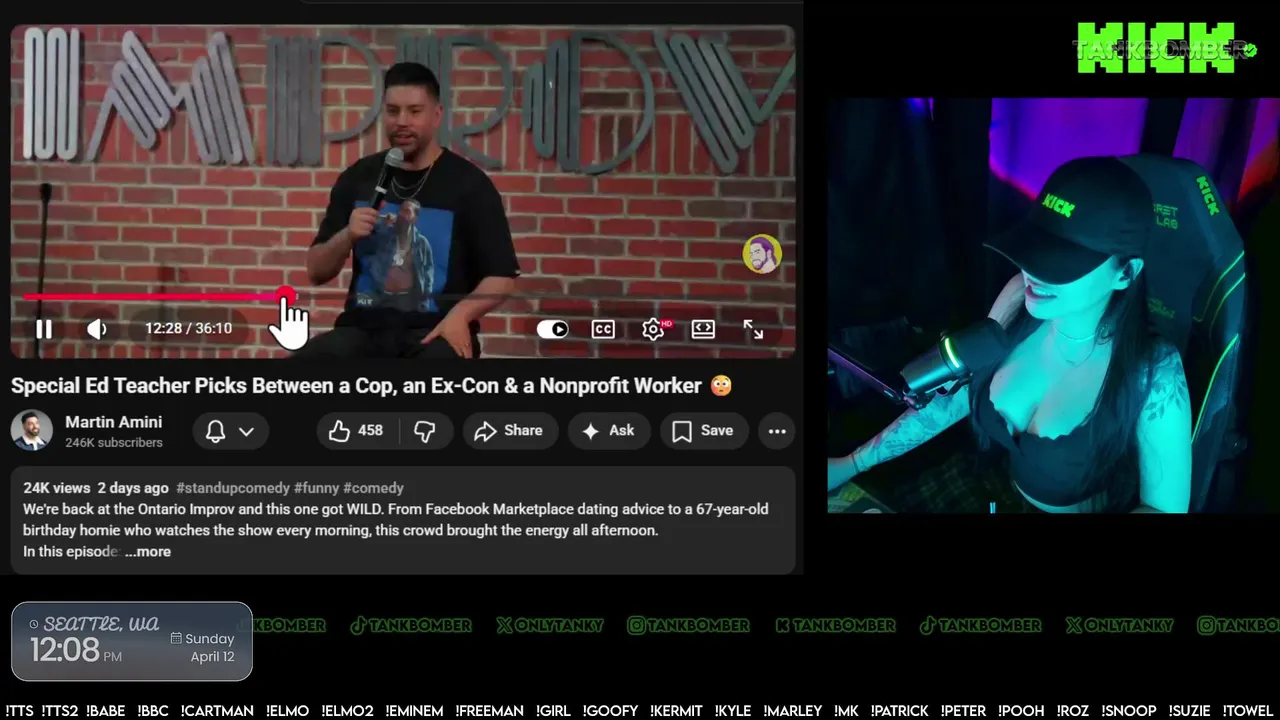Click the Sunday April 12 date
The height and width of the screenshot is (720, 1280).
point(203,648)
